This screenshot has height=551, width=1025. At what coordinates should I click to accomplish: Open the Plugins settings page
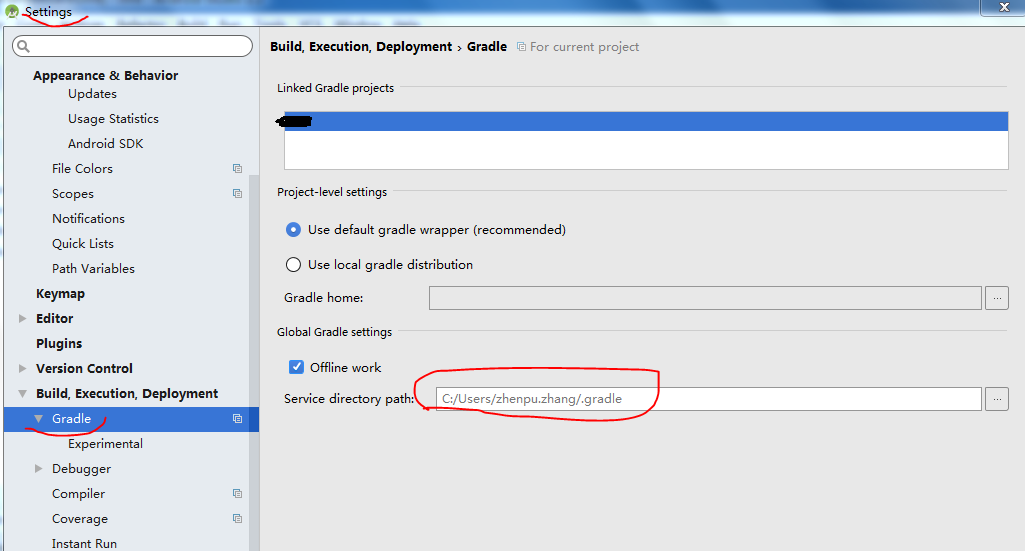click(x=59, y=344)
